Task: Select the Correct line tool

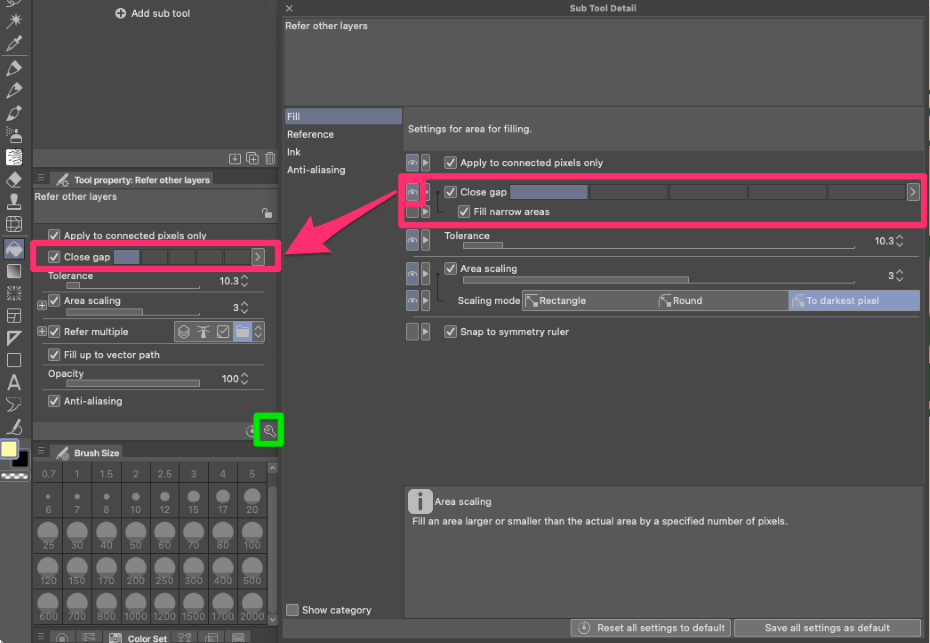Action: (x=14, y=426)
